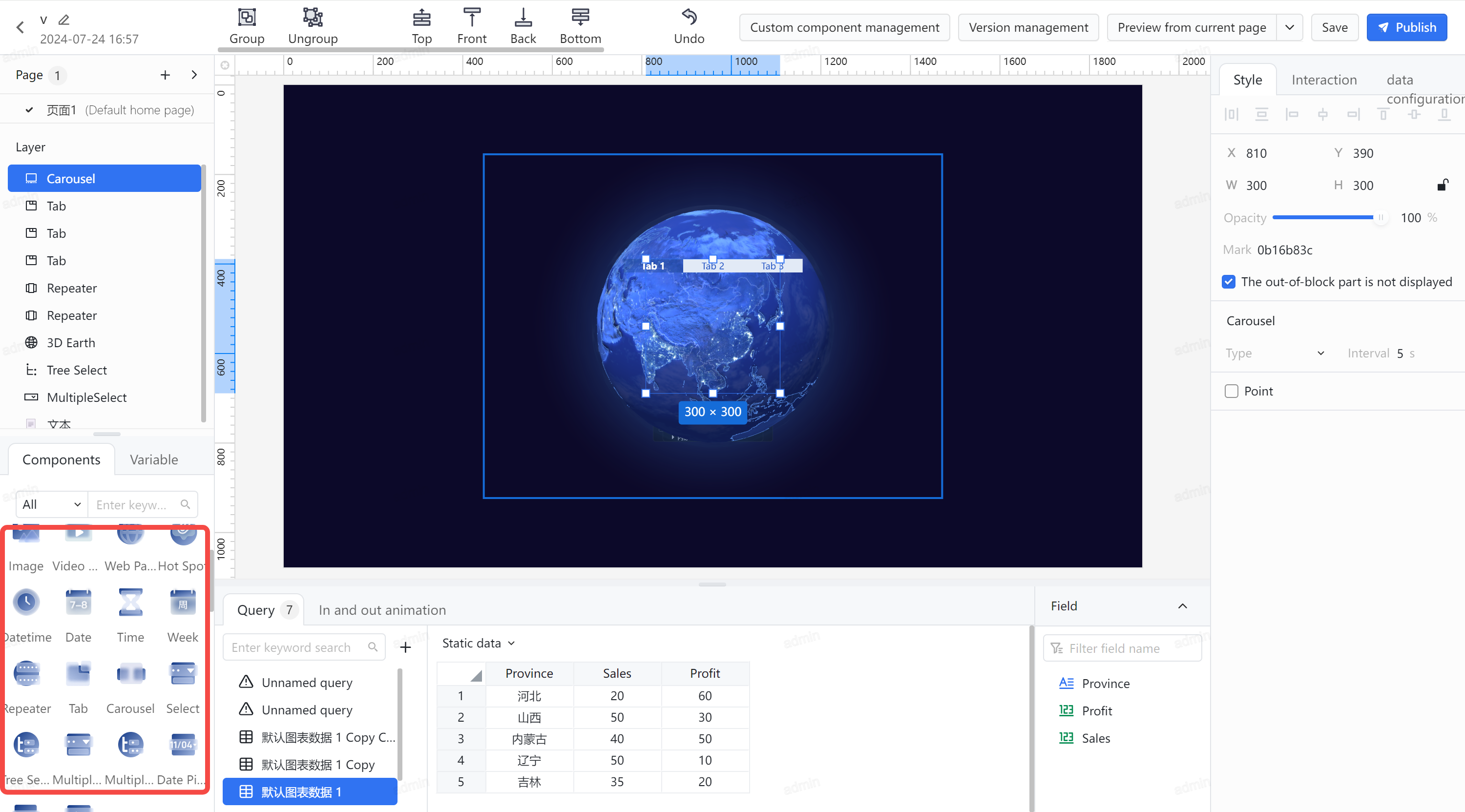
Task: Add Repeater component from library
Action: (x=26, y=687)
